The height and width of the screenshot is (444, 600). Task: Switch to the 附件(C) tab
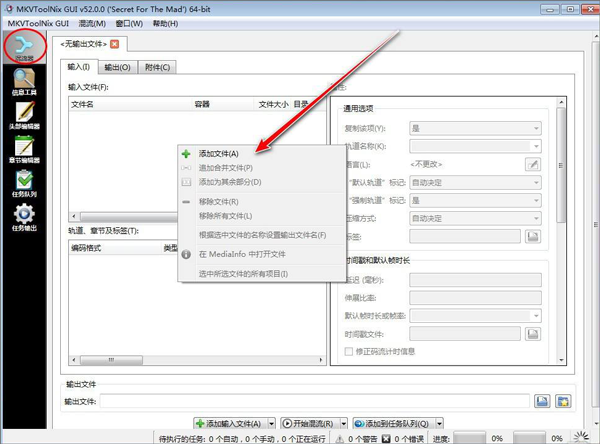[157, 67]
